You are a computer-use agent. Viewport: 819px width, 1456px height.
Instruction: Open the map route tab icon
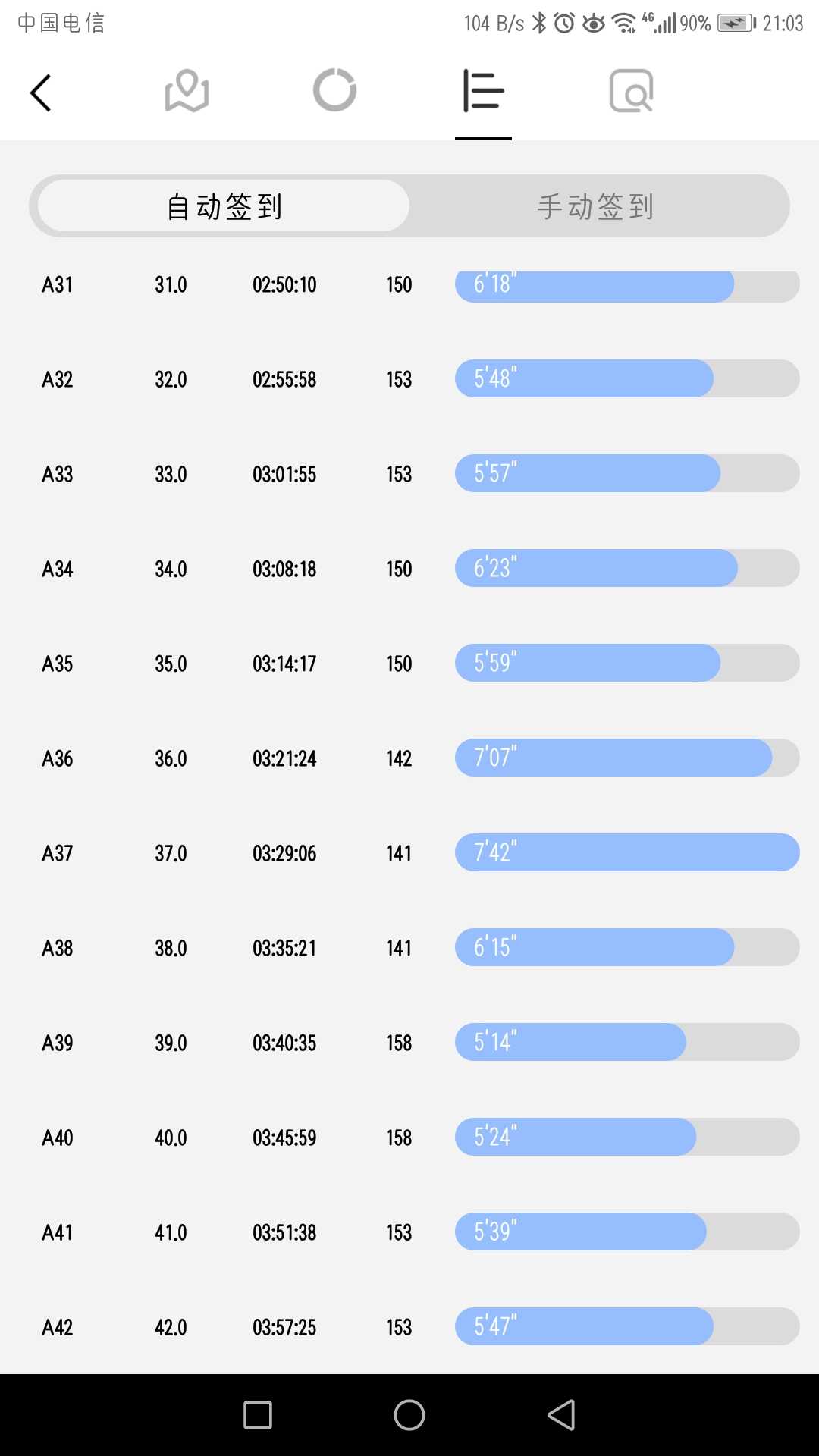(x=187, y=91)
